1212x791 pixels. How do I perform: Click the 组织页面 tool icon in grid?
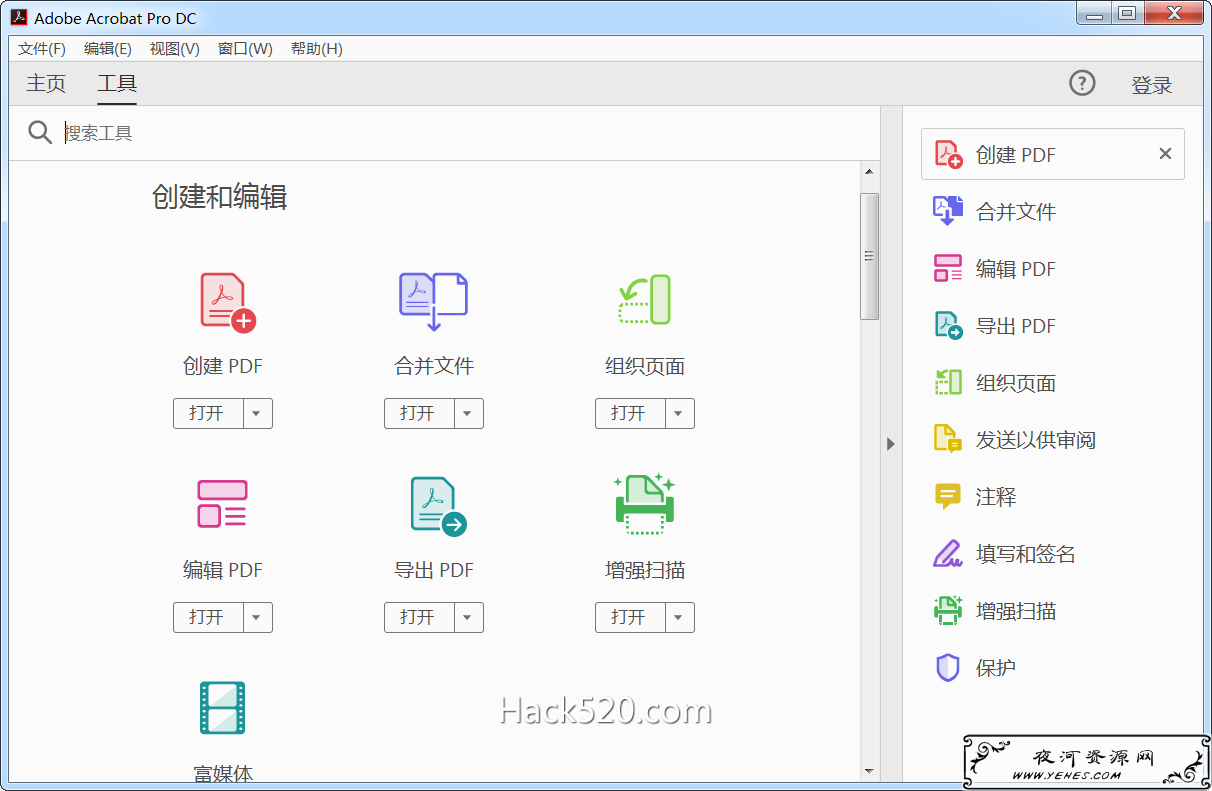click(645, 300)
